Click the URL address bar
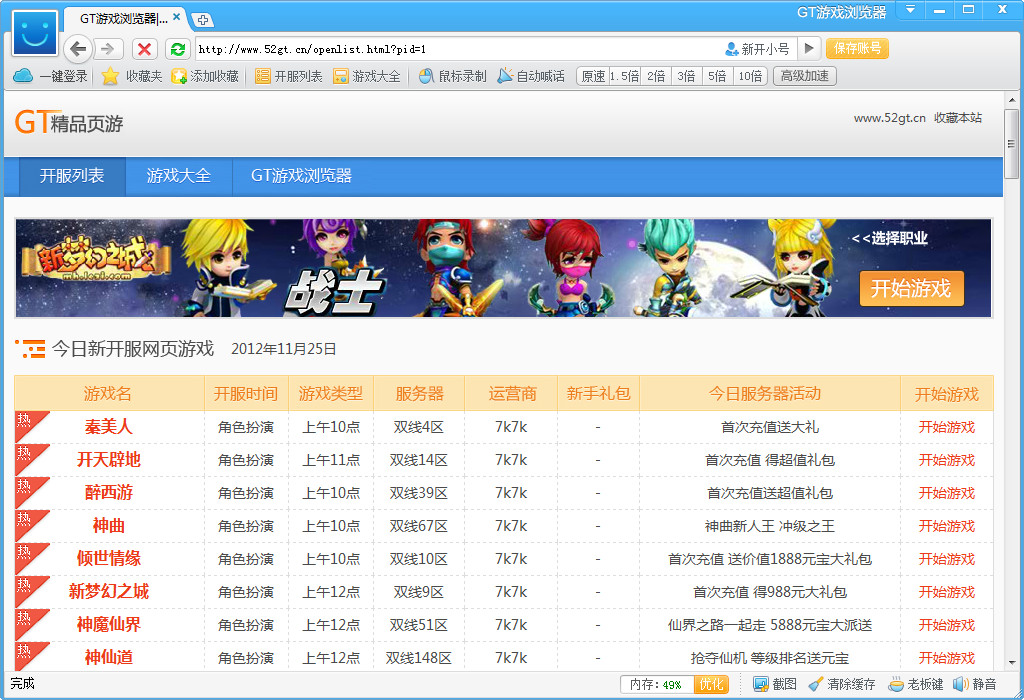This screenshot has height=700, width=1024. 457,49
